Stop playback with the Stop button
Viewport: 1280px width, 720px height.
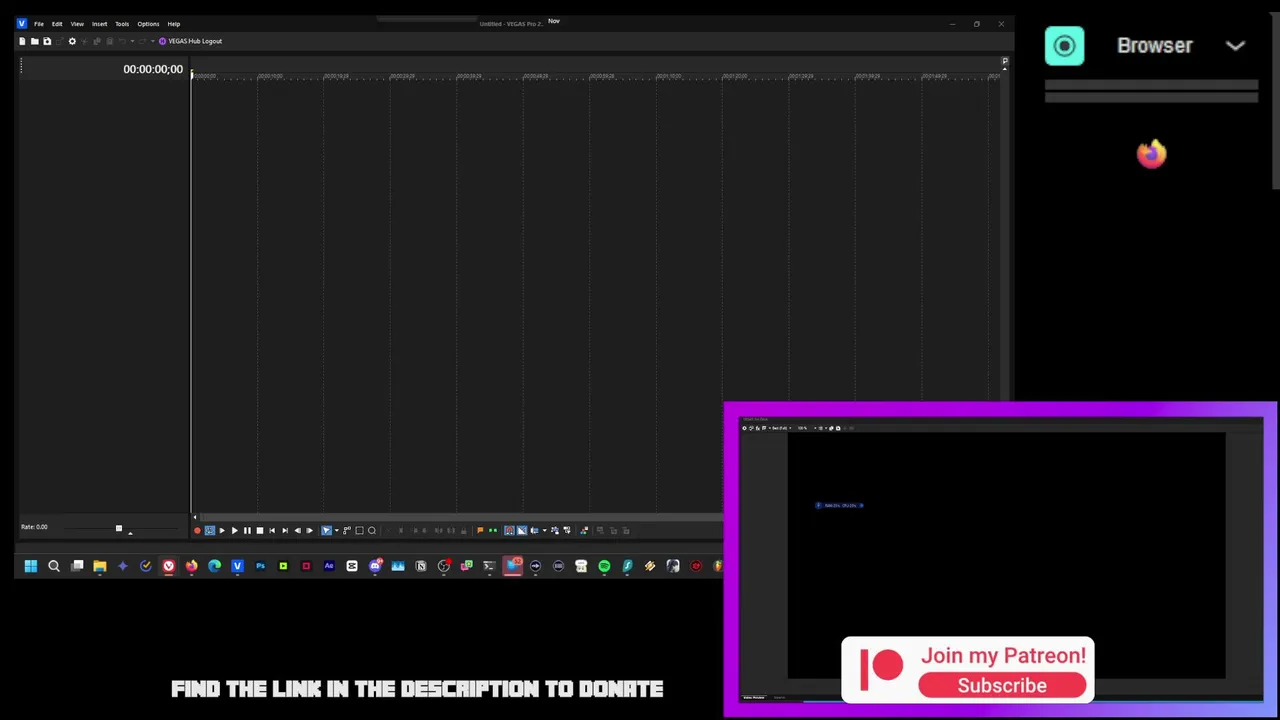coord(260,530)
